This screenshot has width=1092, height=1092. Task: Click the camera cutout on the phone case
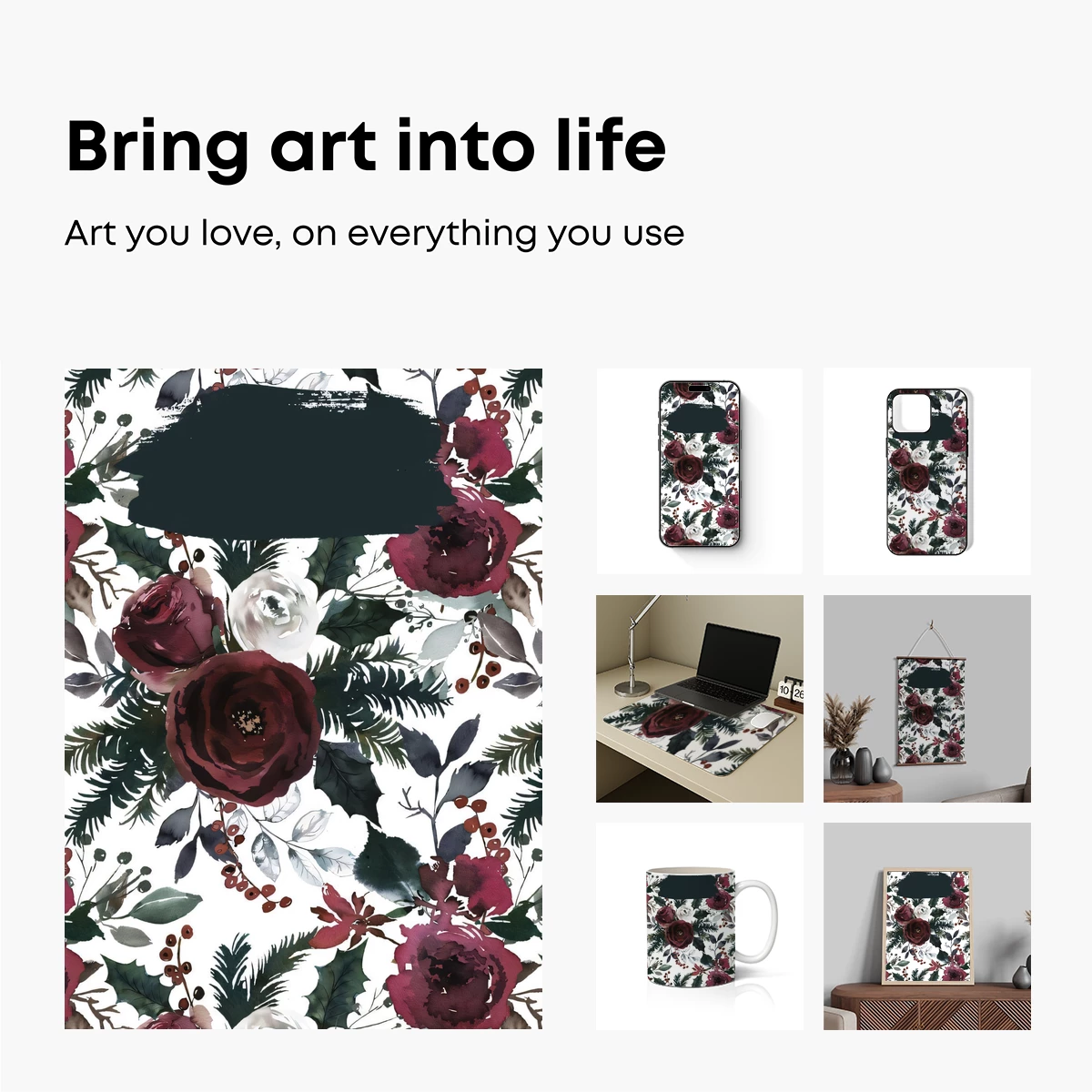click(x=911, y=415)
